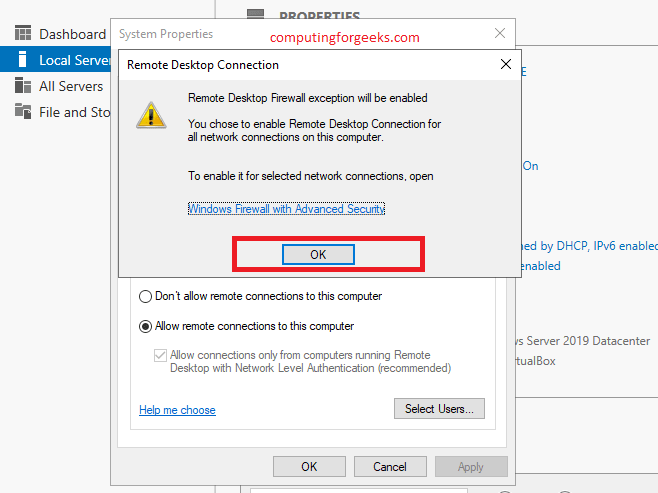Select Don't allow remote connections option
Screen dimensions: 658x493
pos(146,296)
